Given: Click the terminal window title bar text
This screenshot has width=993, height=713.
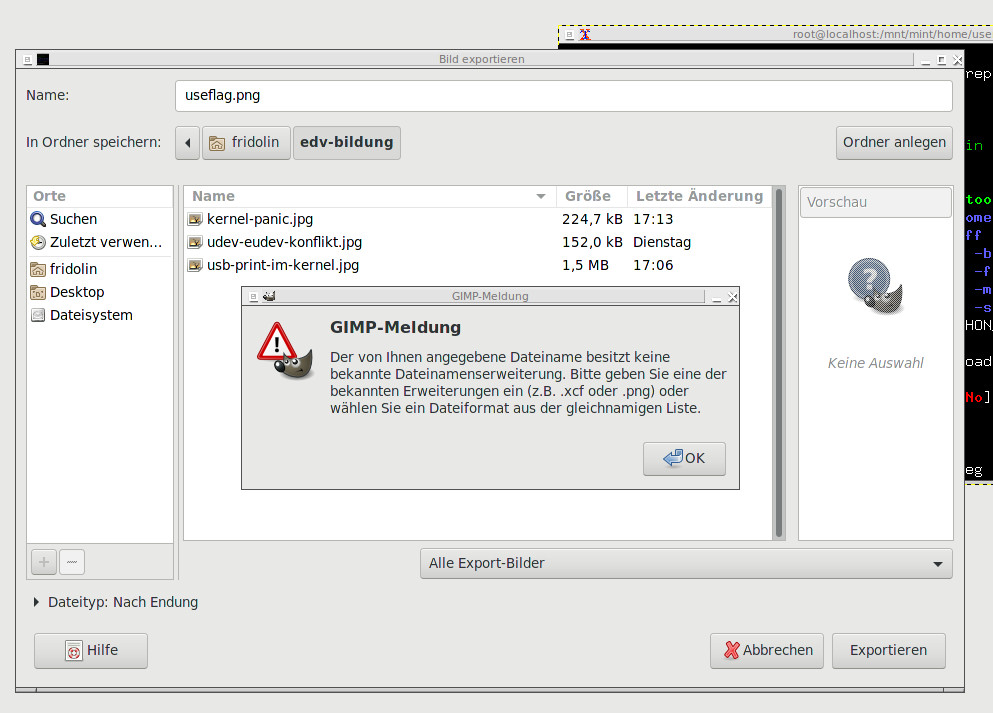Looking at the screenshot, I should pos(892,35).
